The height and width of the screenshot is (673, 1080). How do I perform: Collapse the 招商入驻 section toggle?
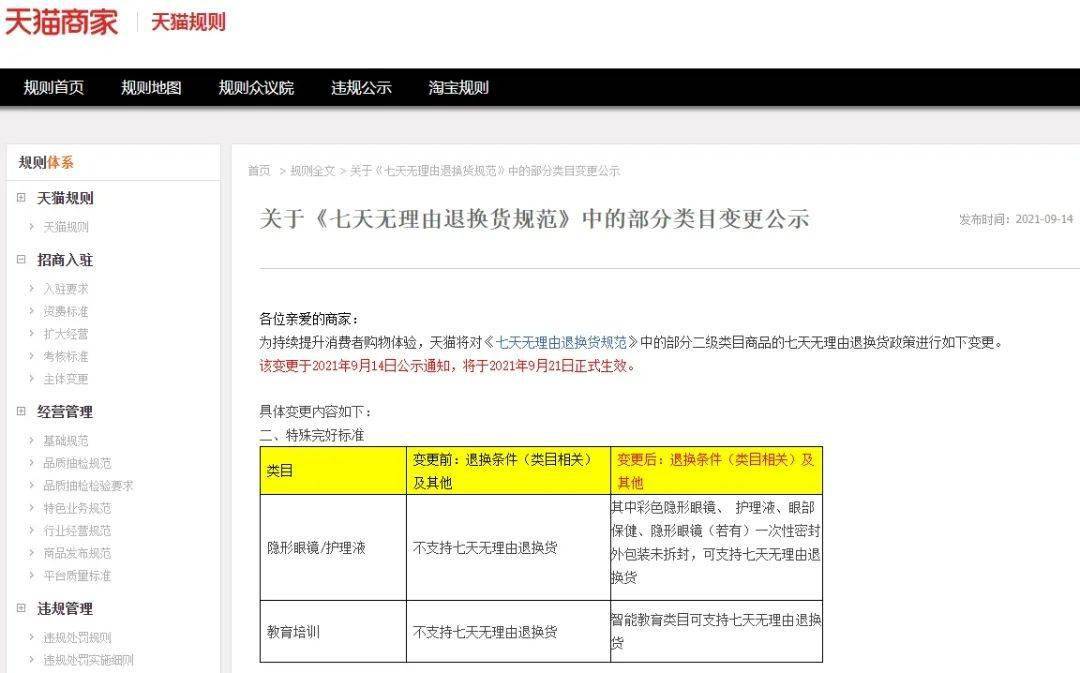click(21, 260)
